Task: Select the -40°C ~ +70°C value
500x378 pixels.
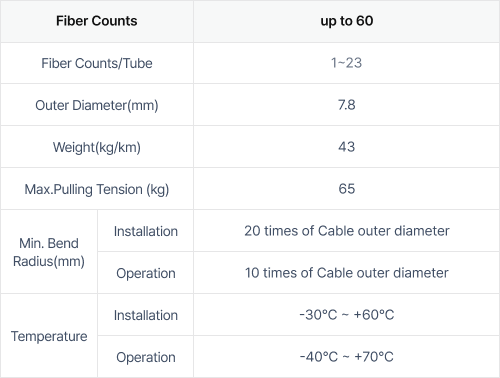Action: click(347, 357)
